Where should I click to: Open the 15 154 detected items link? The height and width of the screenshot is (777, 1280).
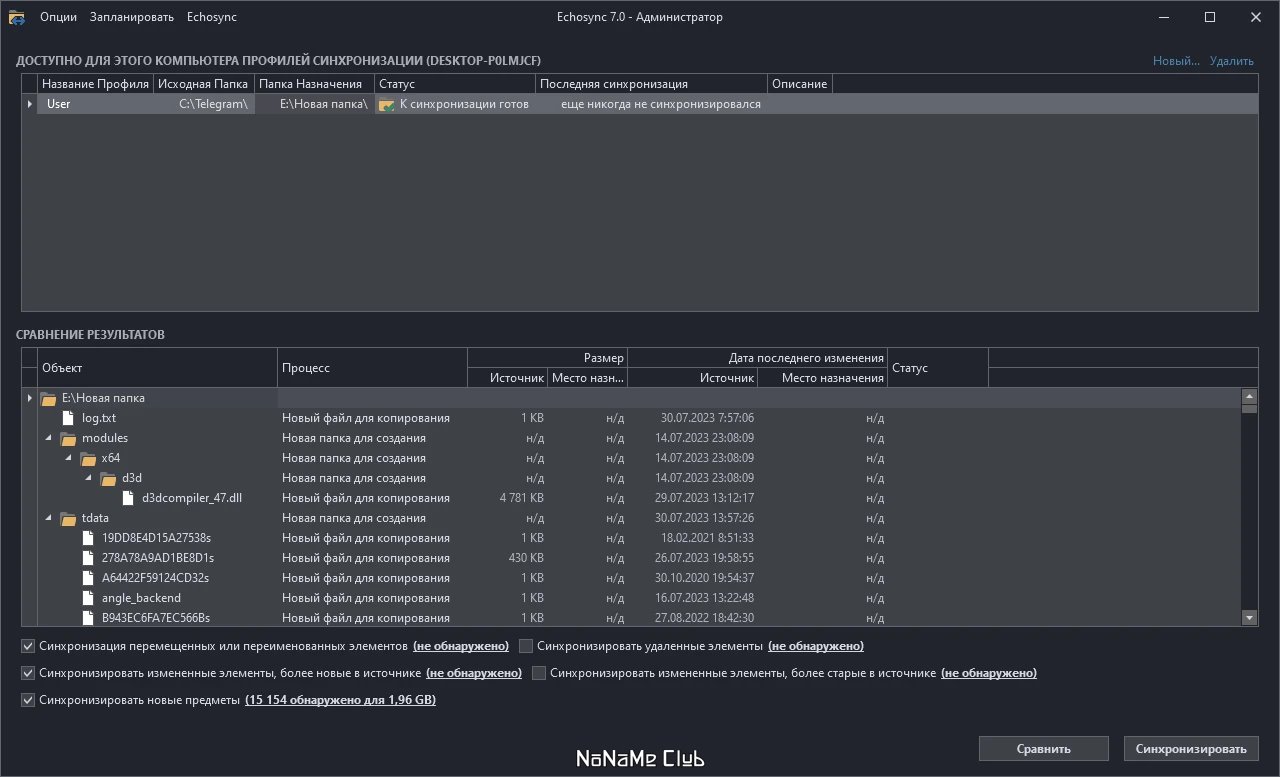click(x=340, y=700)
